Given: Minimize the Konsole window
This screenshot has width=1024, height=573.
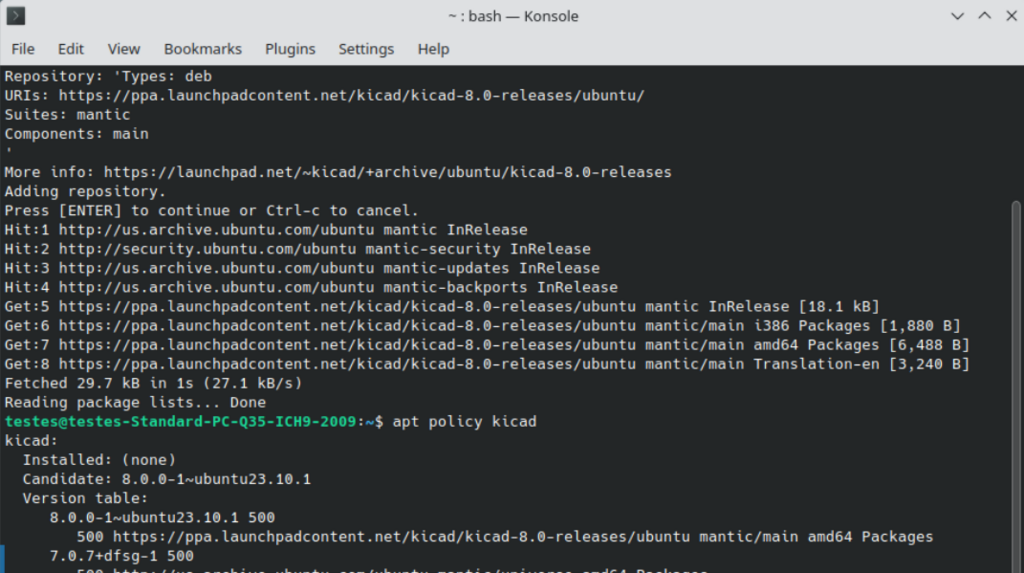Looking at the screenshot, I should pyautogui.click(x=955, y=16).
